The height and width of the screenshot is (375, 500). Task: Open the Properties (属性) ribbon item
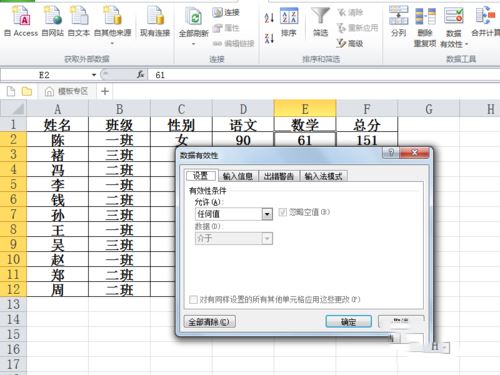pos(226,28)
